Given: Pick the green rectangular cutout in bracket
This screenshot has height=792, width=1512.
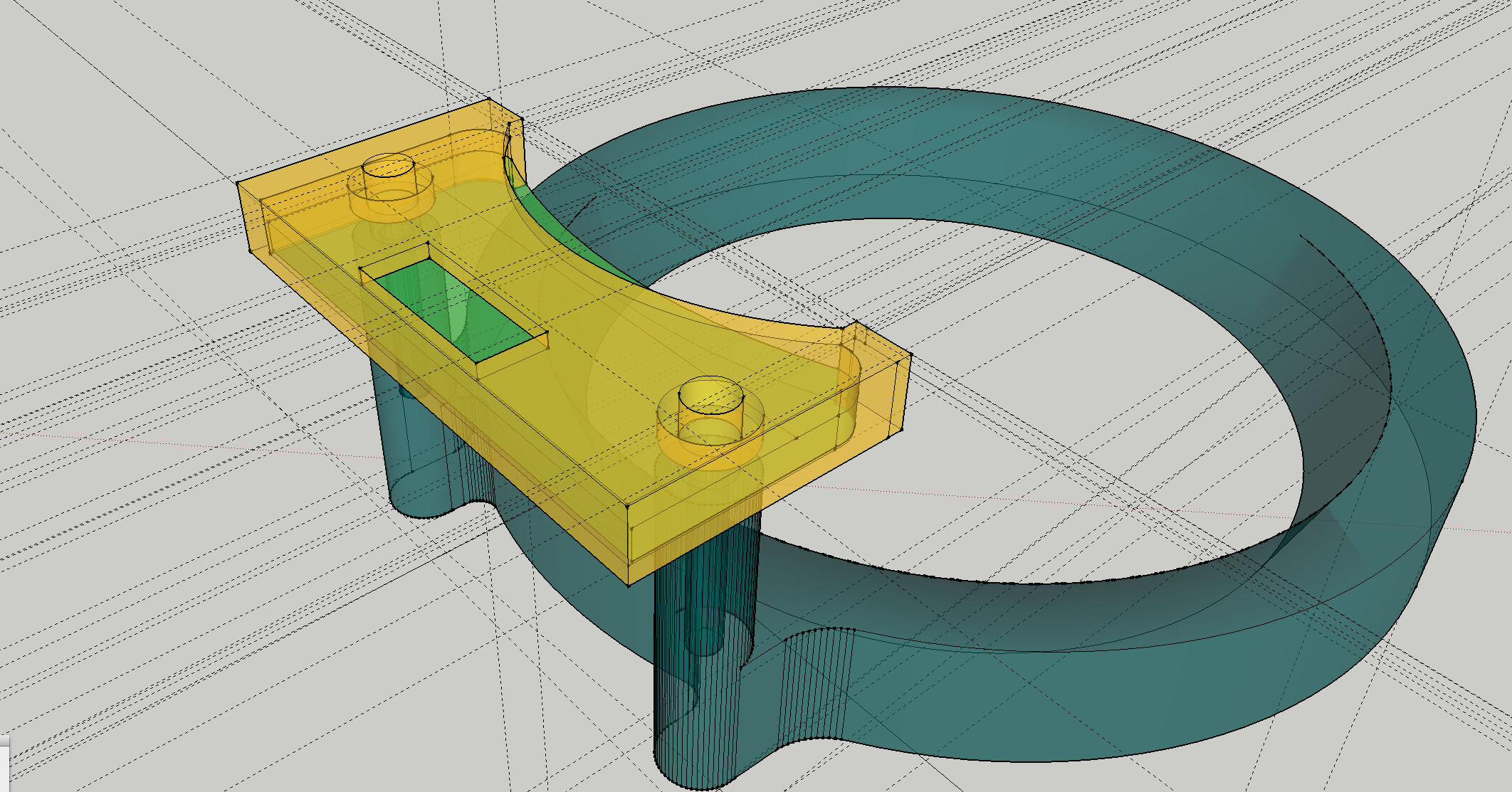Looking at the screenshot, I should click(x=453, y=310).
